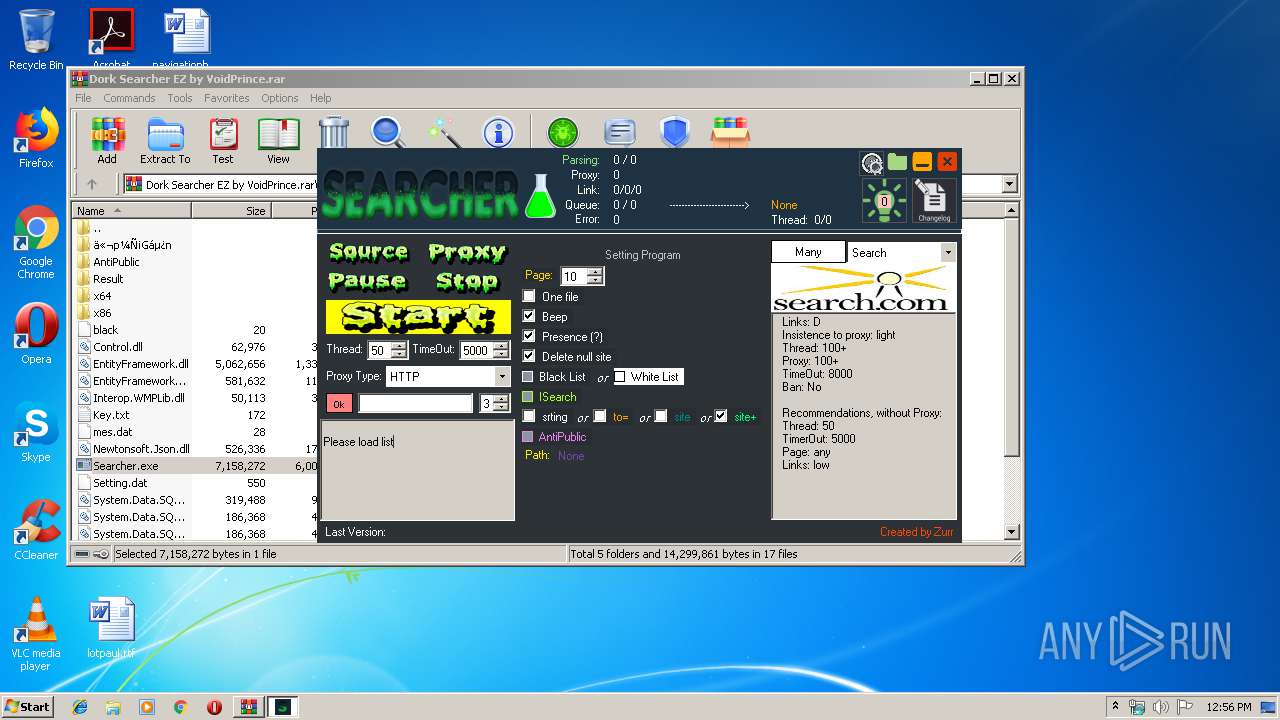This screenshot has width=1280, height=720.
Task: Click the Pause button
Action: (367, 281)
